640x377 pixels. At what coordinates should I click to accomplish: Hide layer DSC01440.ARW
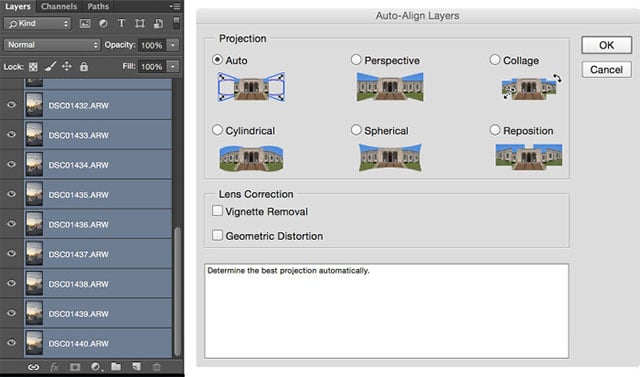(11, 343)
